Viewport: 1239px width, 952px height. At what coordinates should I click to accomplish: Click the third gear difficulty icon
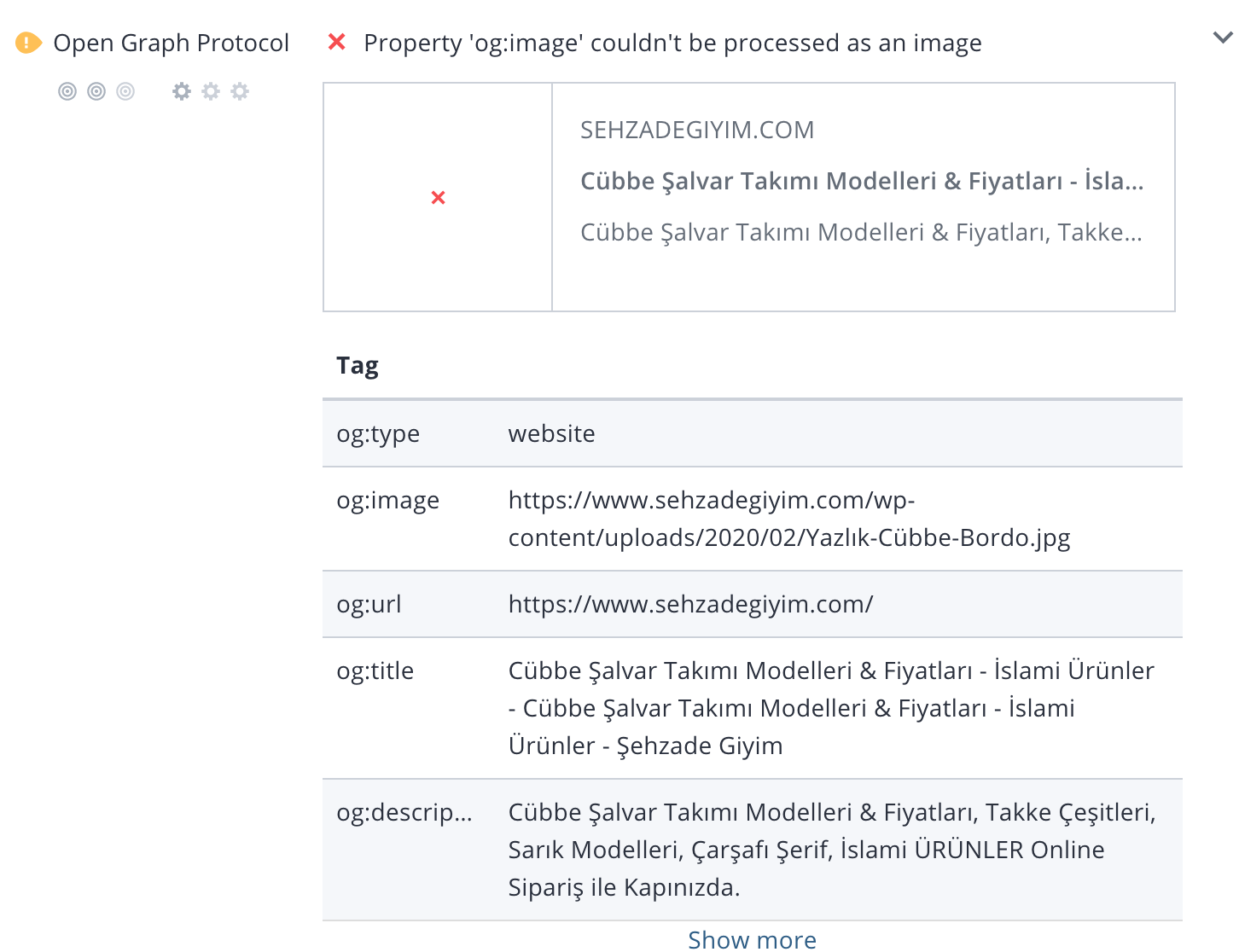click(x=240, y=91)
